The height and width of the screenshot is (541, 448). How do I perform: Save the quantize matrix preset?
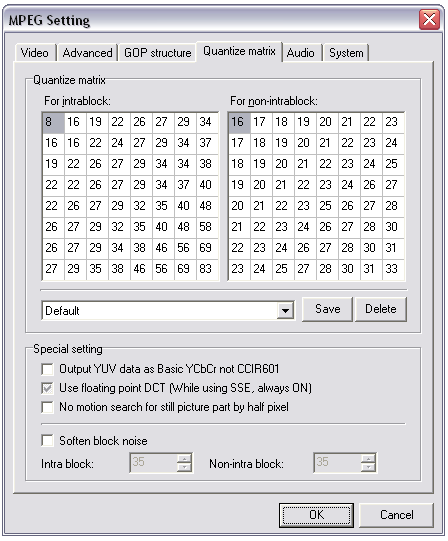(328, 309)
